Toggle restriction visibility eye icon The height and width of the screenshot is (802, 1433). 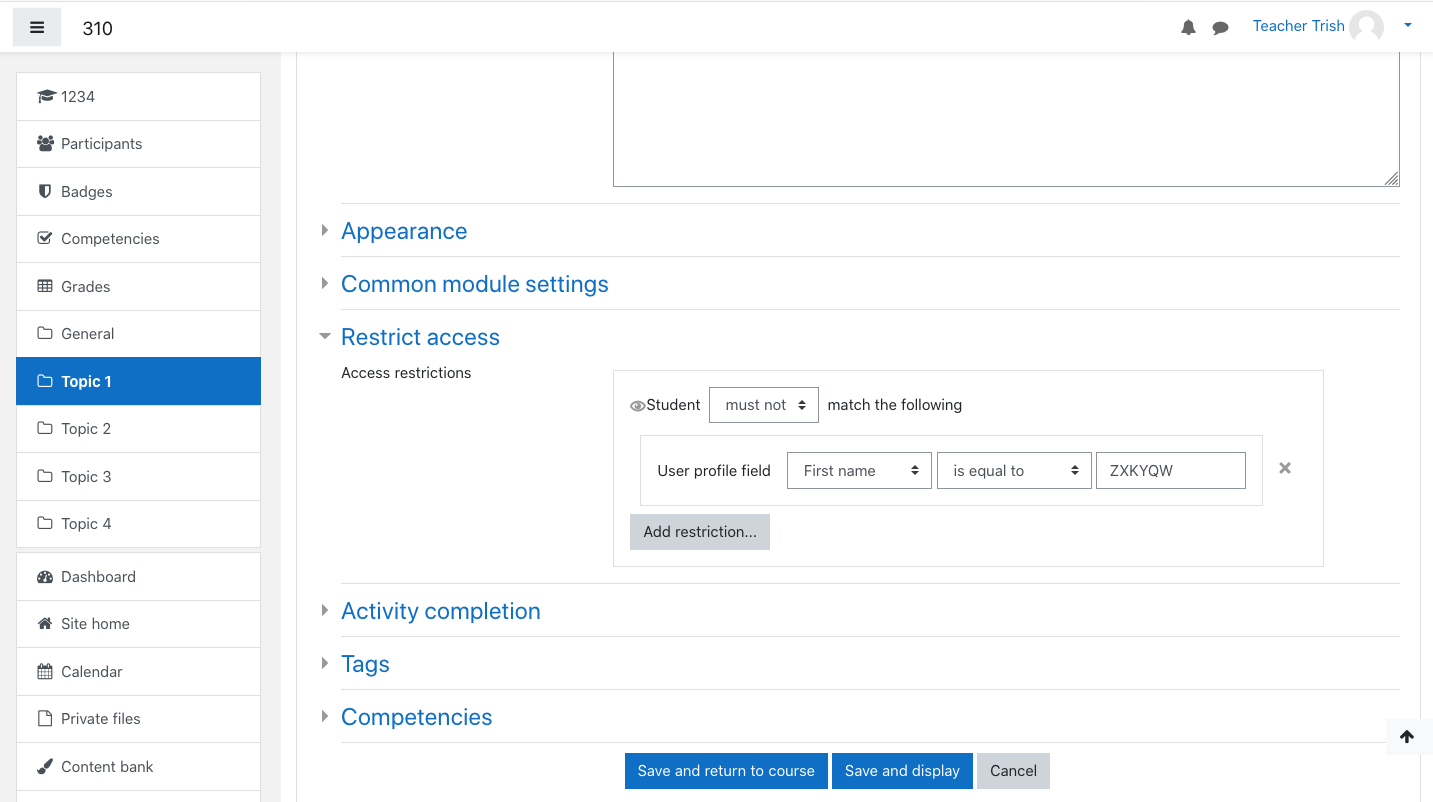(x=637, y=406)
